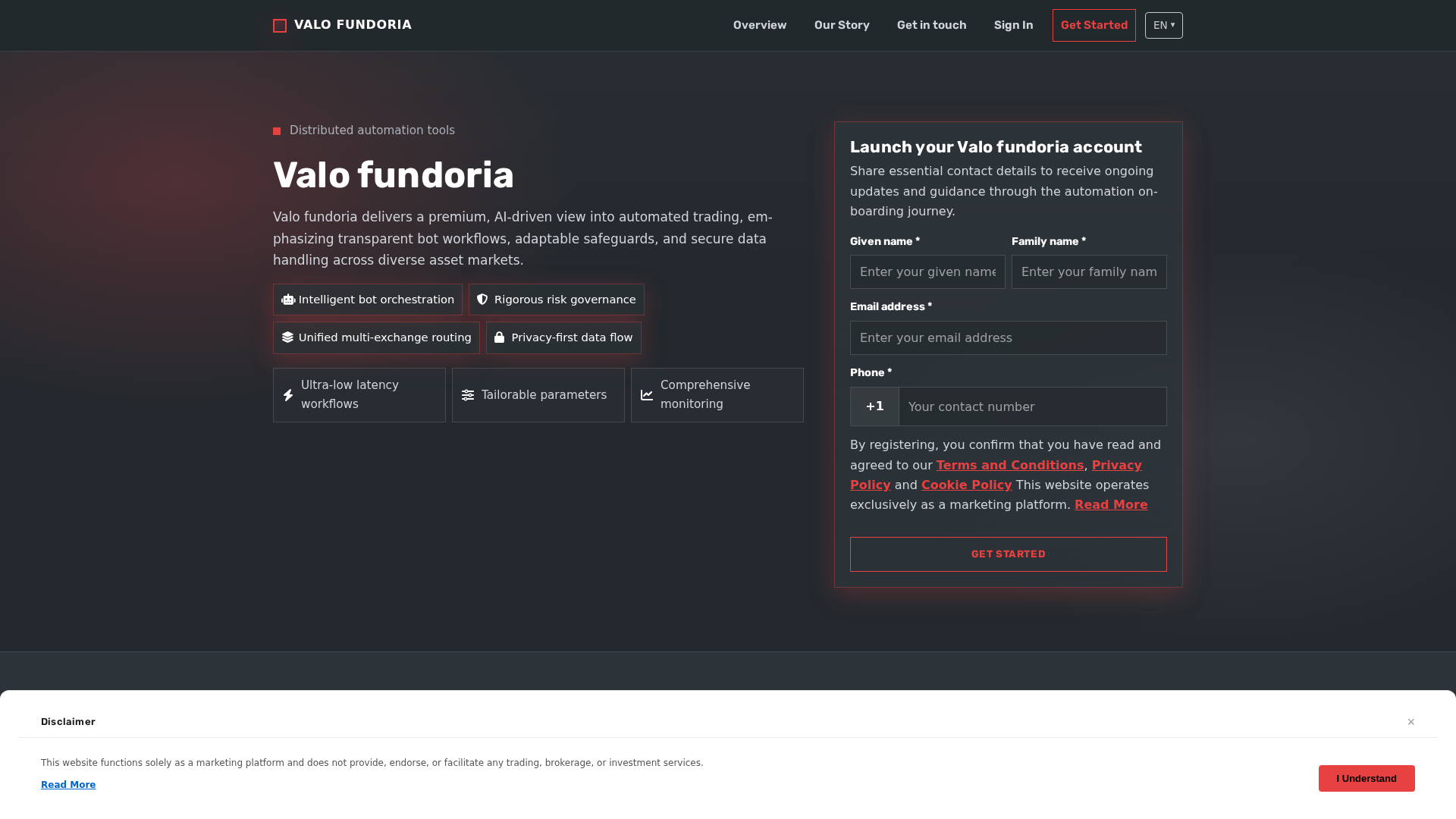
Task: Click the VALO FUNDORIA brand name
Action: 353,25
